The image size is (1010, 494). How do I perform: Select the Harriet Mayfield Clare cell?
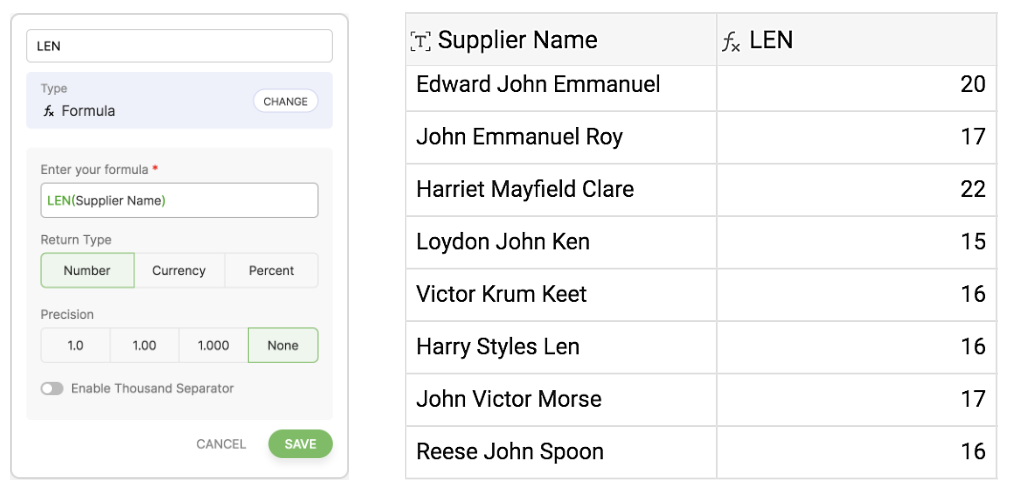[560, 190]
